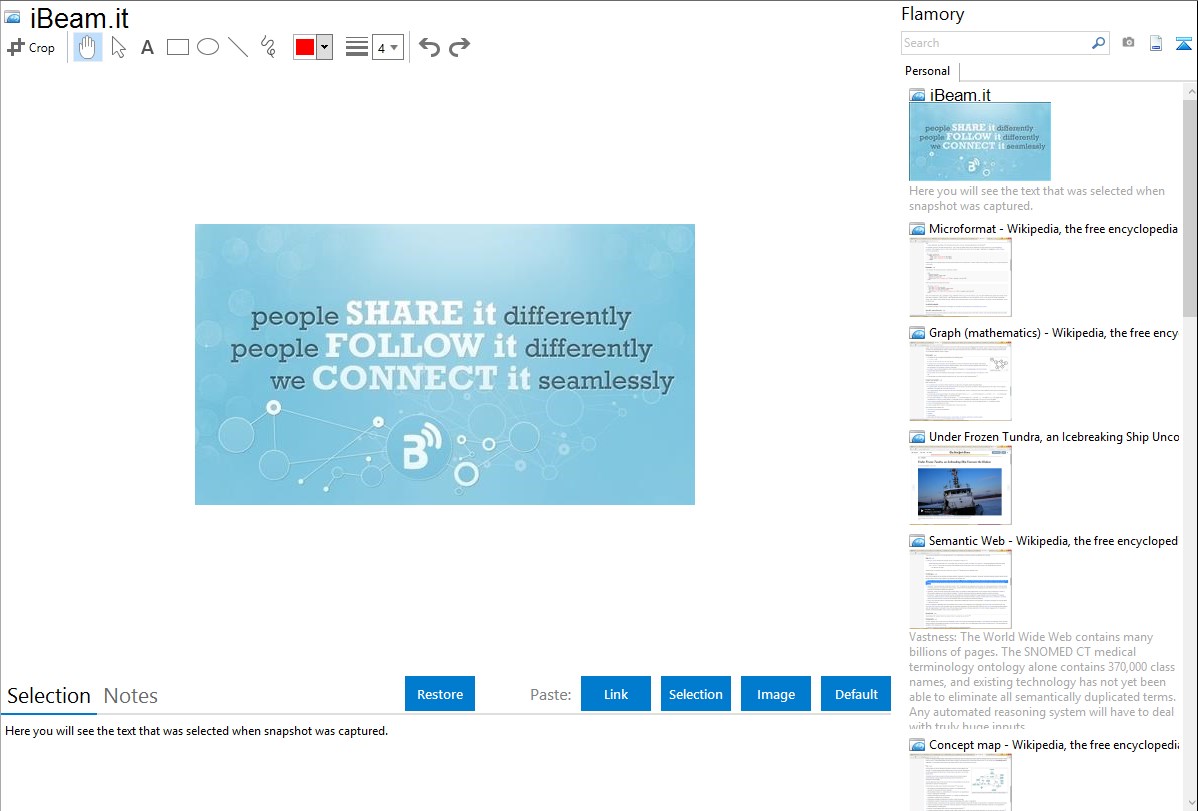The width and height of the screenshot is (1198, 811).
Task: Undo the last edit
Action: pos(429,47)
